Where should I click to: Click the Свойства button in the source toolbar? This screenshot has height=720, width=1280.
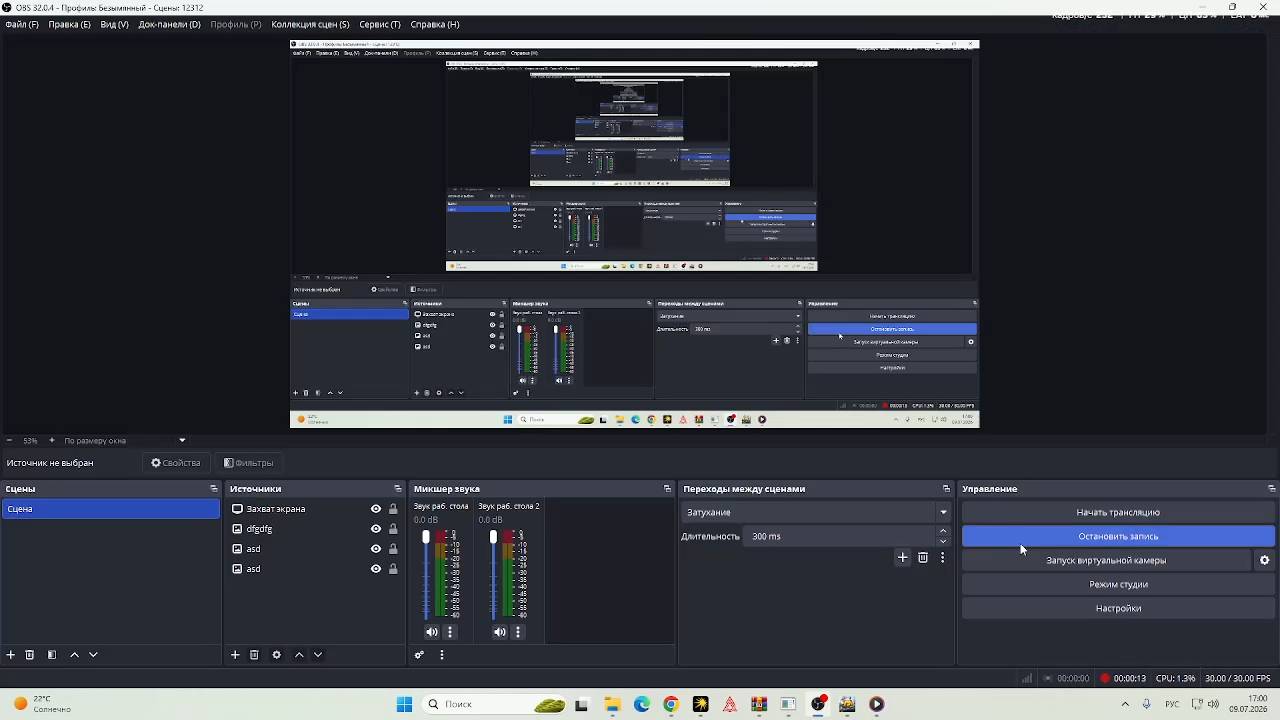(x=176, y=463)
